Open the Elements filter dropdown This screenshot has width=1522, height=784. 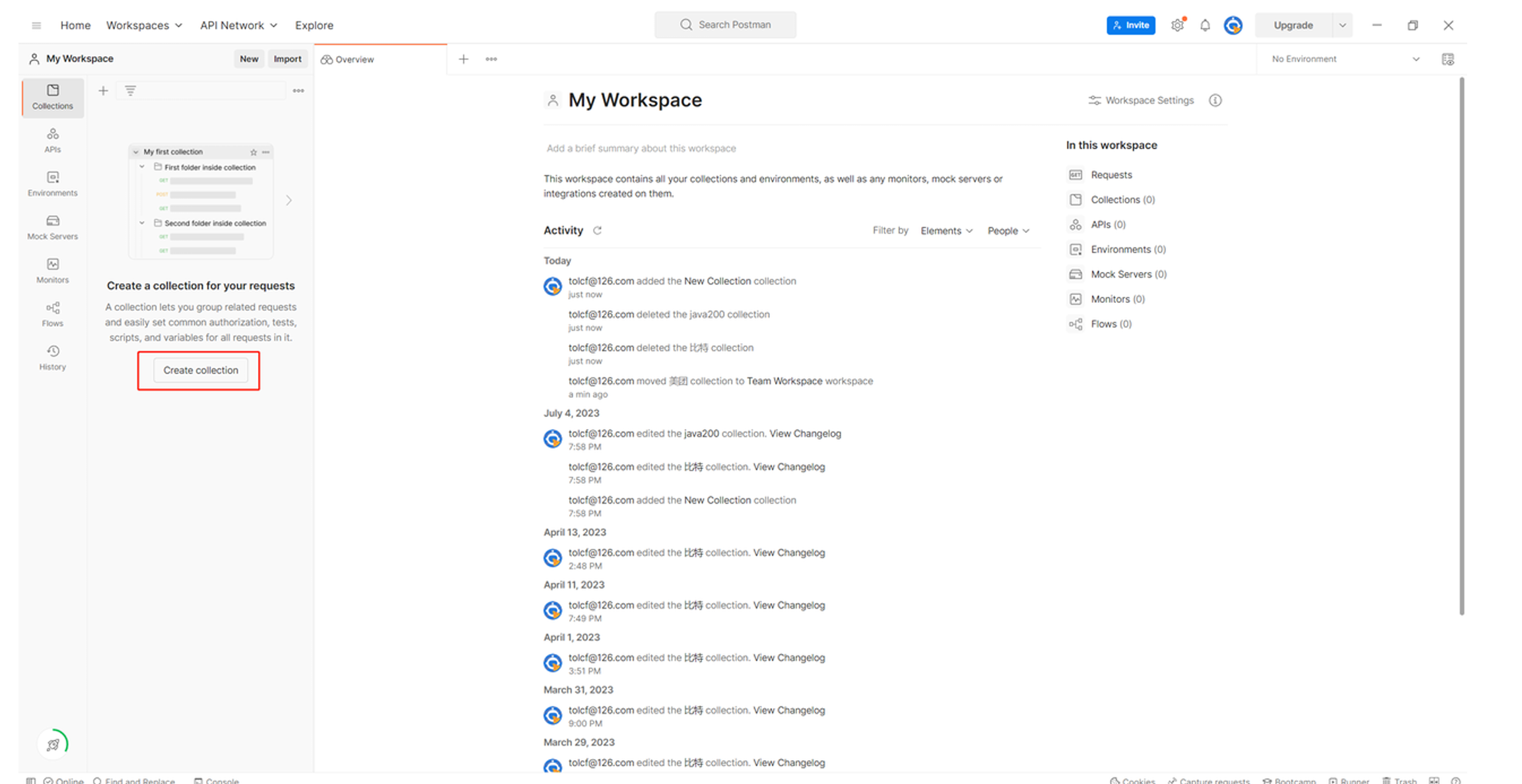946,230
